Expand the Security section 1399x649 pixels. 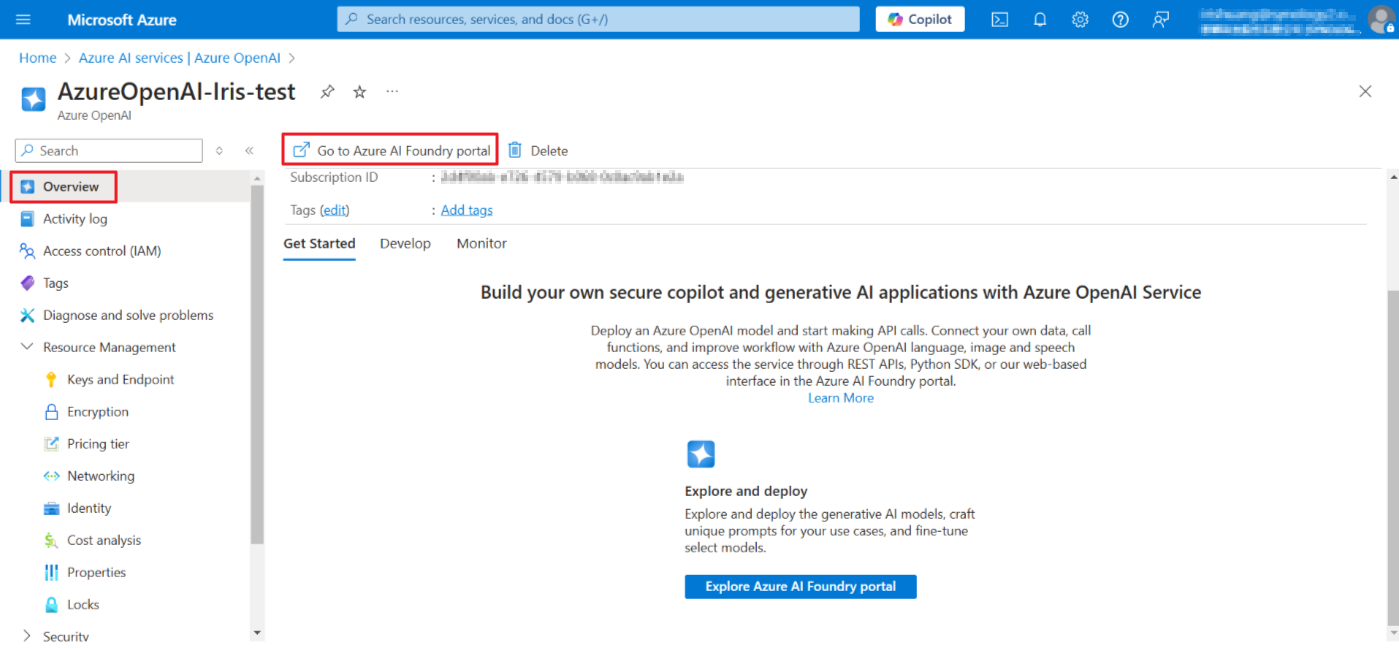click(26, 636)
